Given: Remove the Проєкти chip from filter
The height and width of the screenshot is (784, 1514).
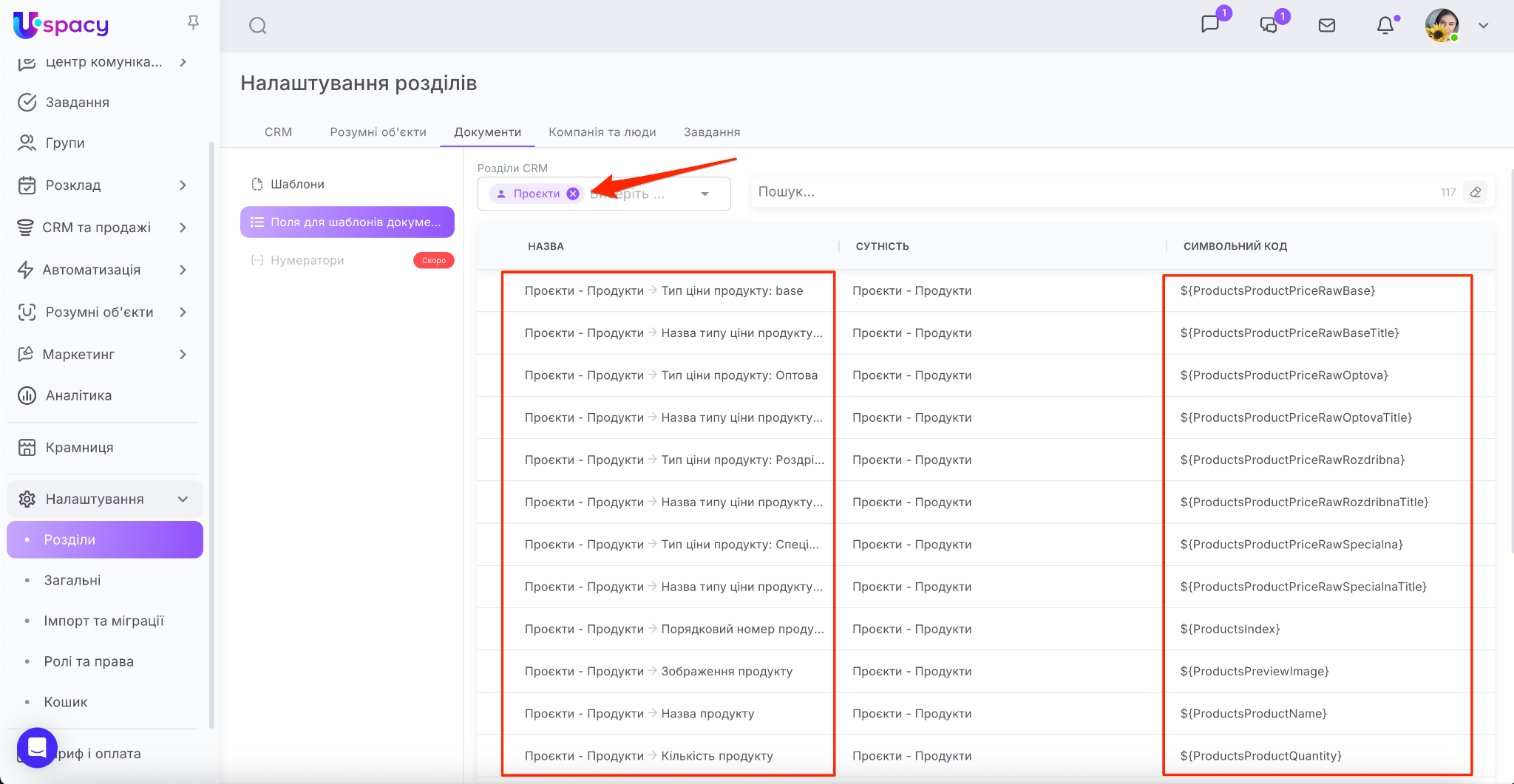Looking at the screenshot, I should pyautogui.click(x=573, y=194).
